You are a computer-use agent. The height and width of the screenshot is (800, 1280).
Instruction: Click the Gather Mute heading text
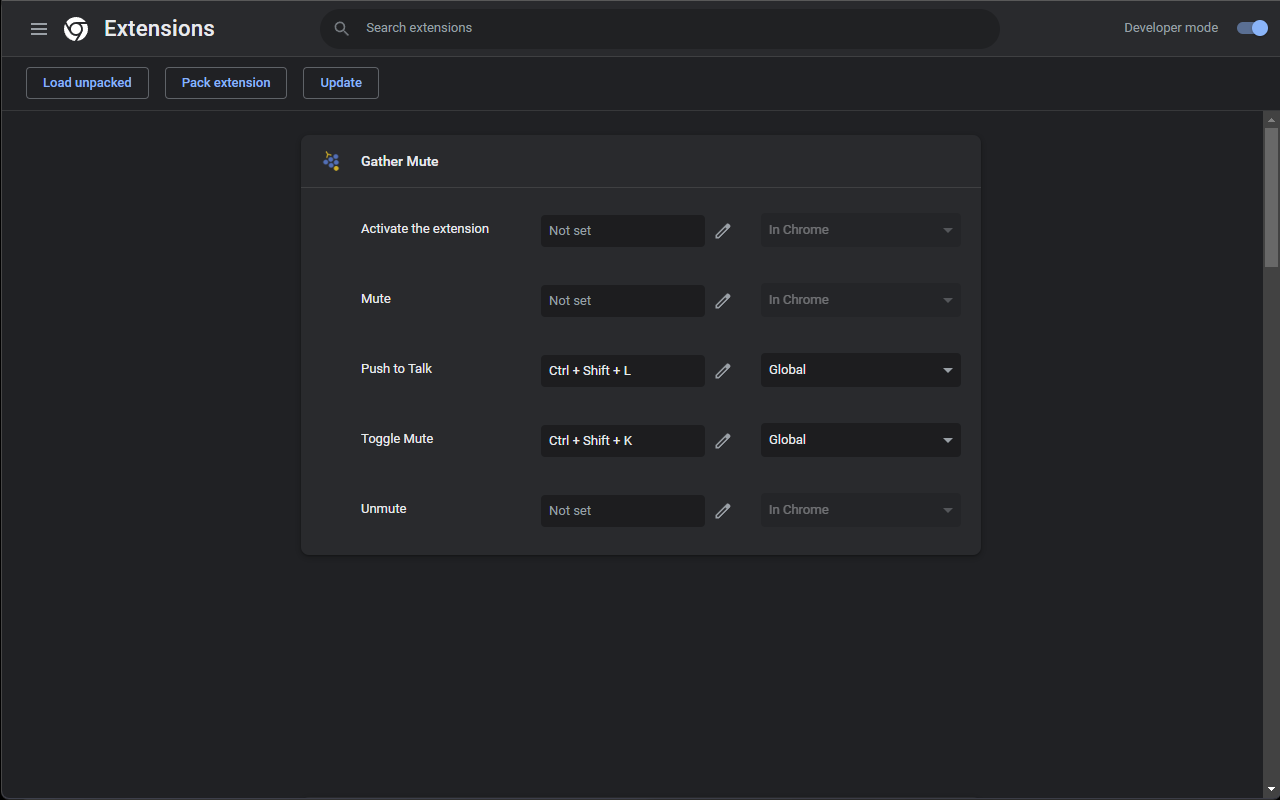(400, 161)
